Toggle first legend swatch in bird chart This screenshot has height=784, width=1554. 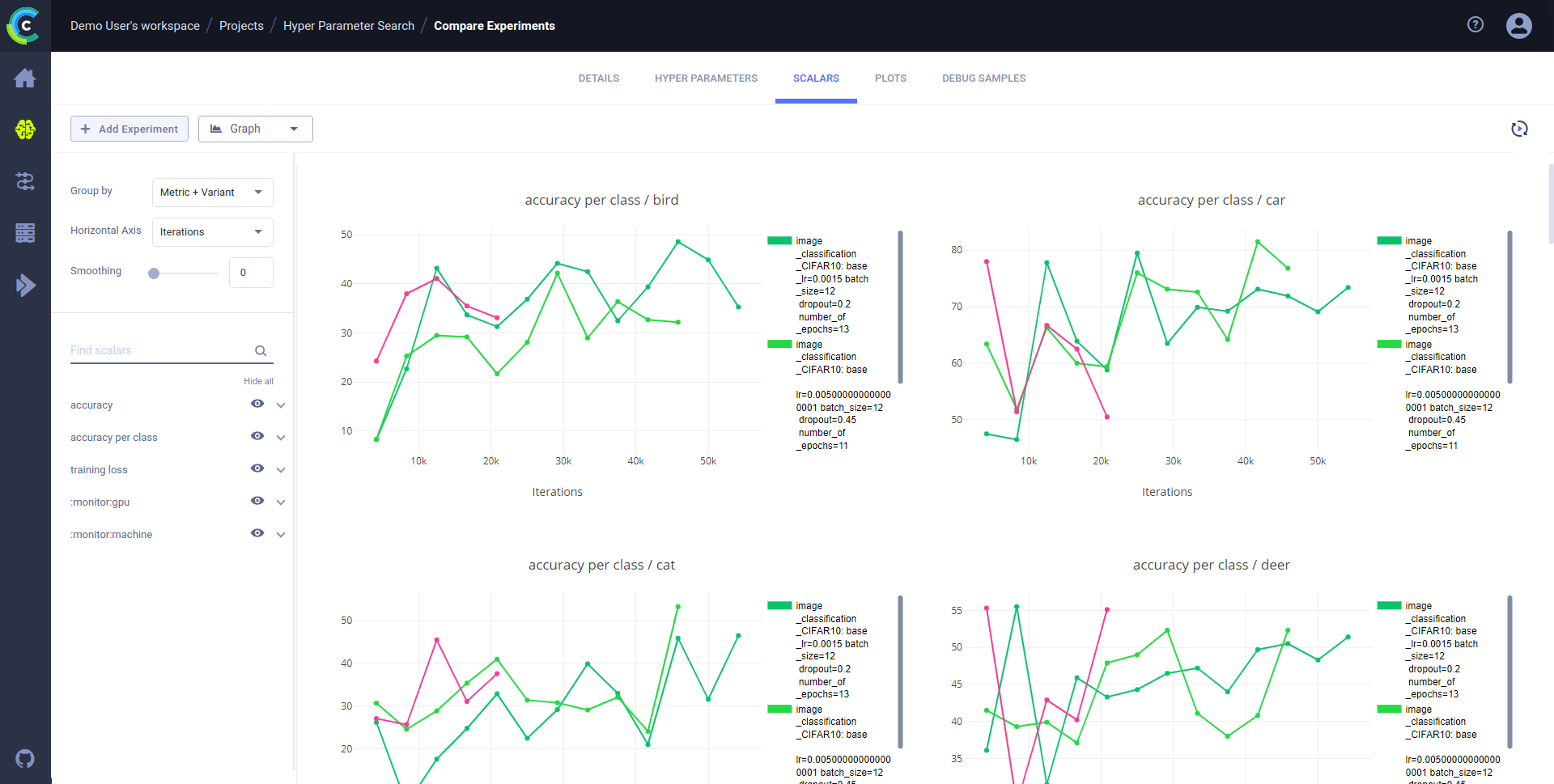coord(779,240)
